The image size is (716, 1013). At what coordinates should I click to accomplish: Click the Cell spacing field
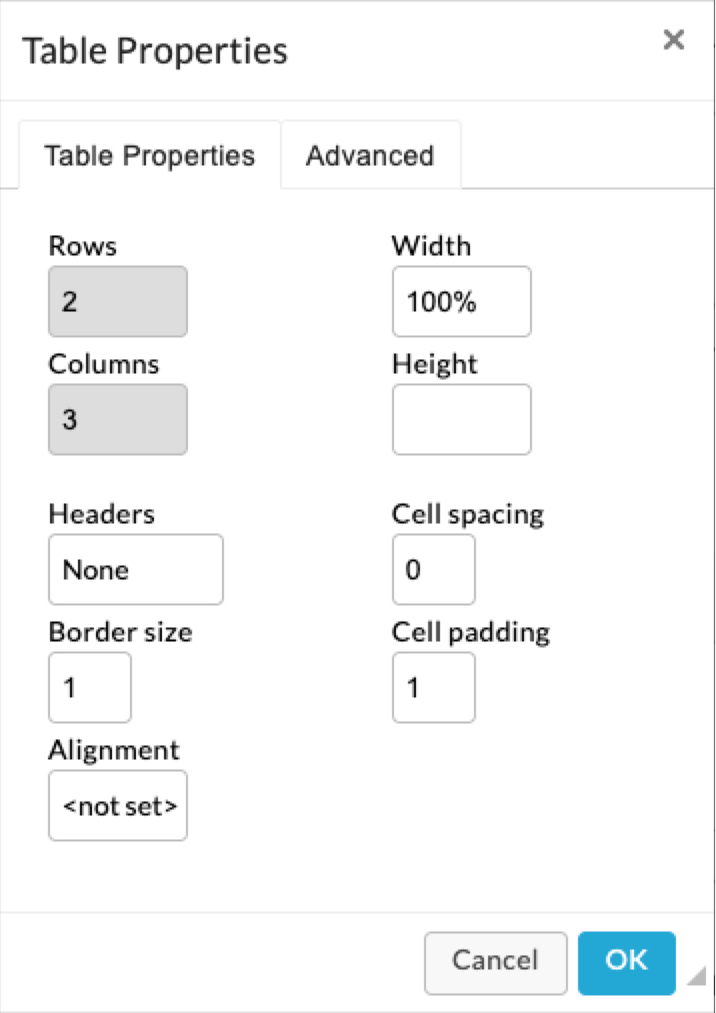click(x=433, y=570)
